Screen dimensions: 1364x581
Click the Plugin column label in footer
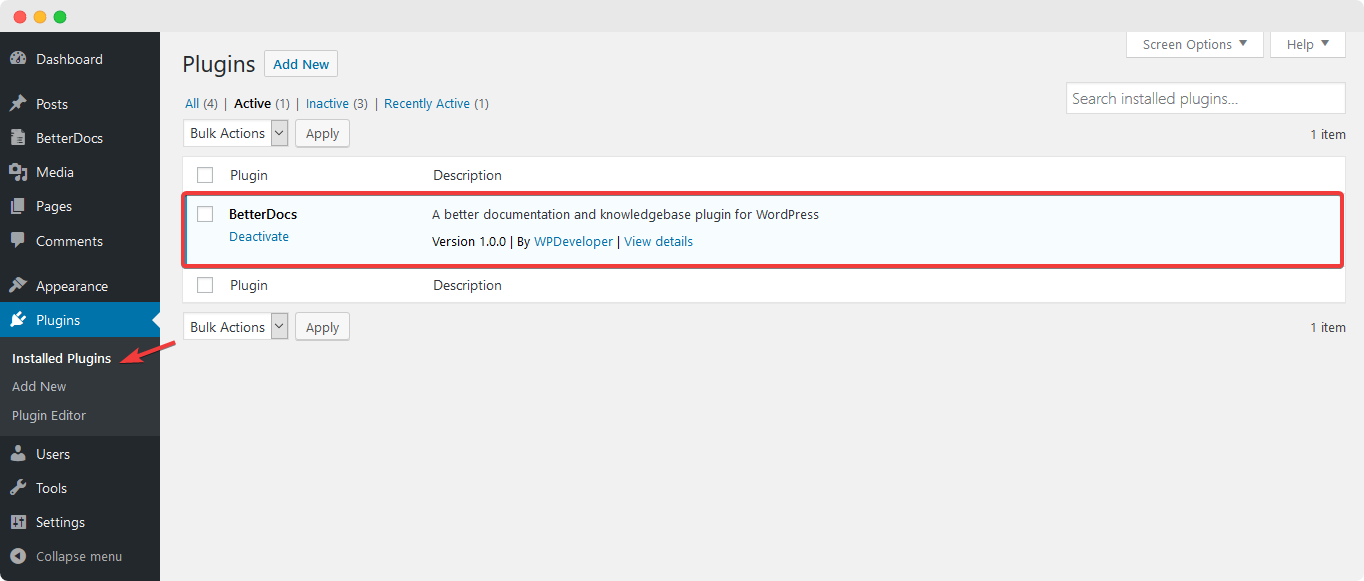[249, 285]
